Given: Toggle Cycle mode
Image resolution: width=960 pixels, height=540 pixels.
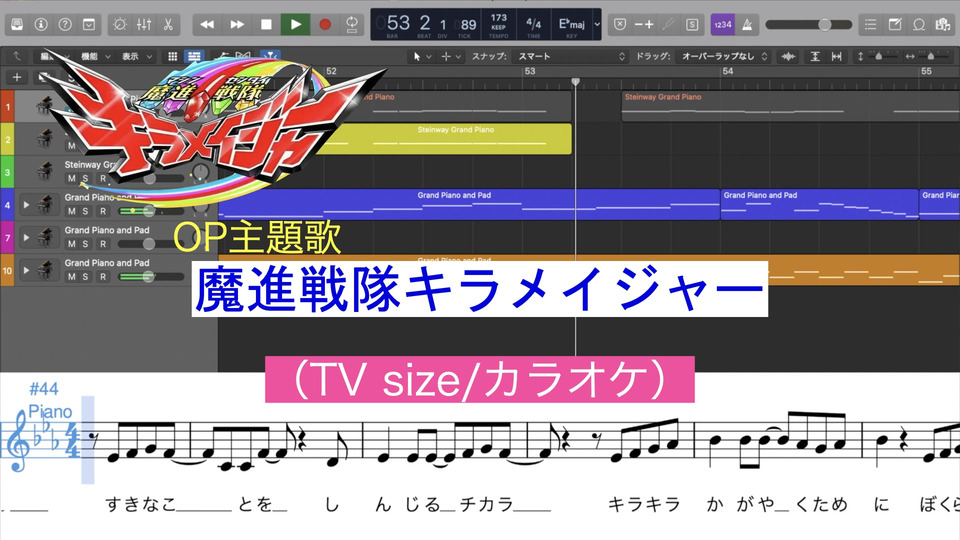Looking at the screenshot, I should (x=352, y=24).
